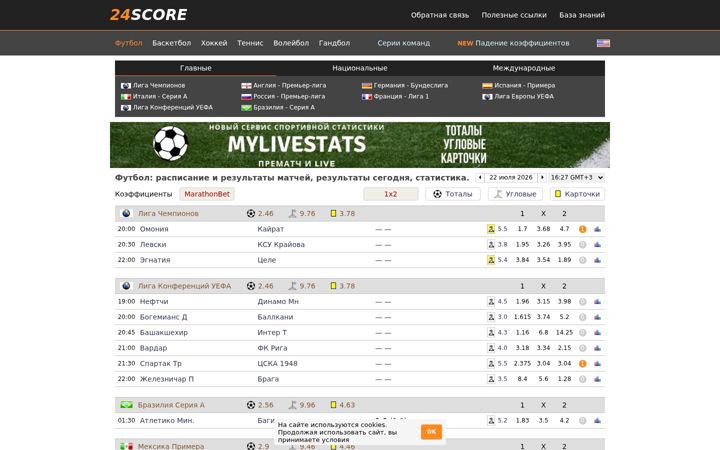
Task: Select Баскетбол in sports menu
Action: click(x=171, y=43)
